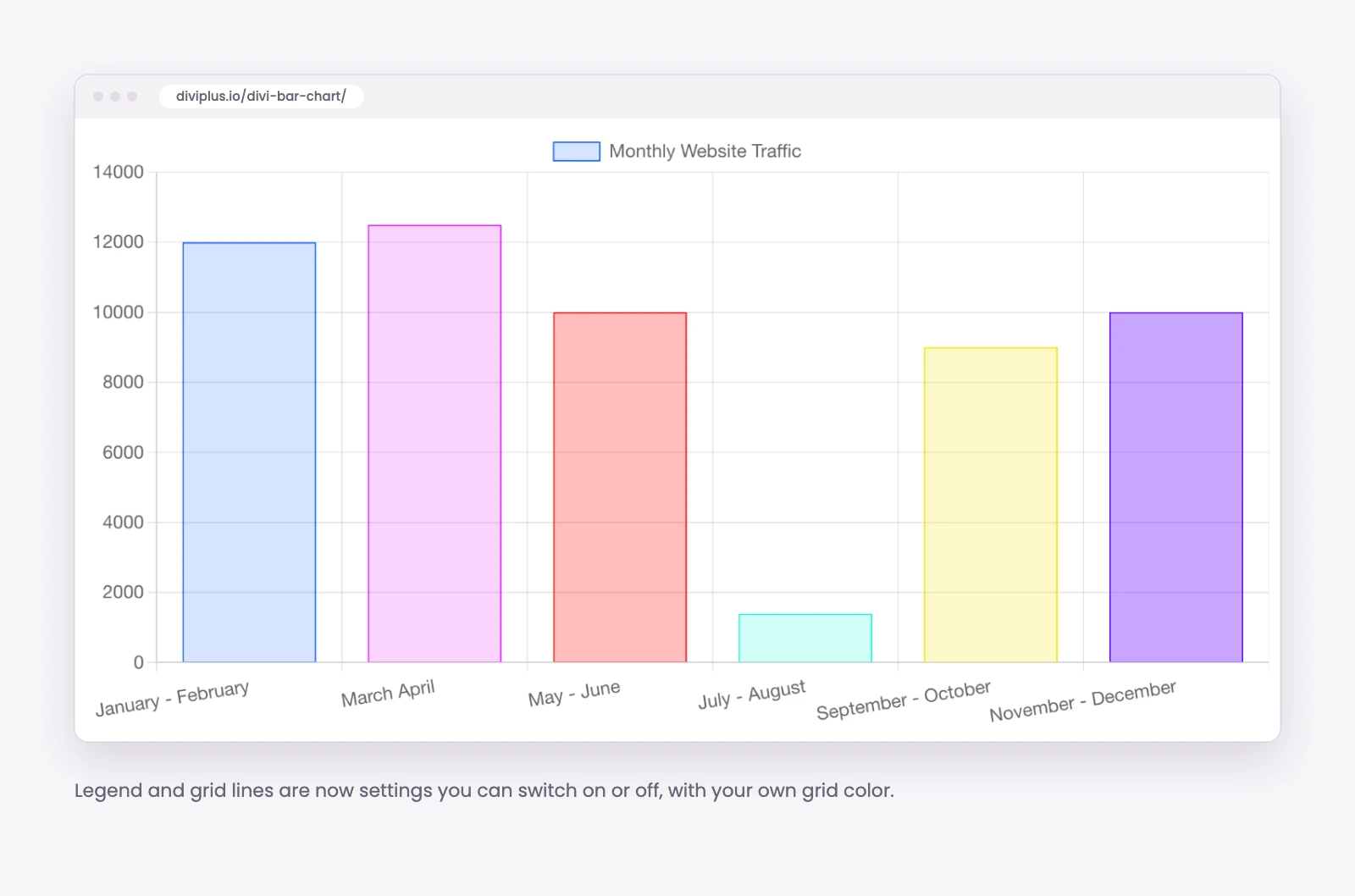Image resolution: width=1355 pixels, height=896 pixels.
Task: Click the diviplus.io/divi-bar-chart/ address field
Action: [261, 97]
